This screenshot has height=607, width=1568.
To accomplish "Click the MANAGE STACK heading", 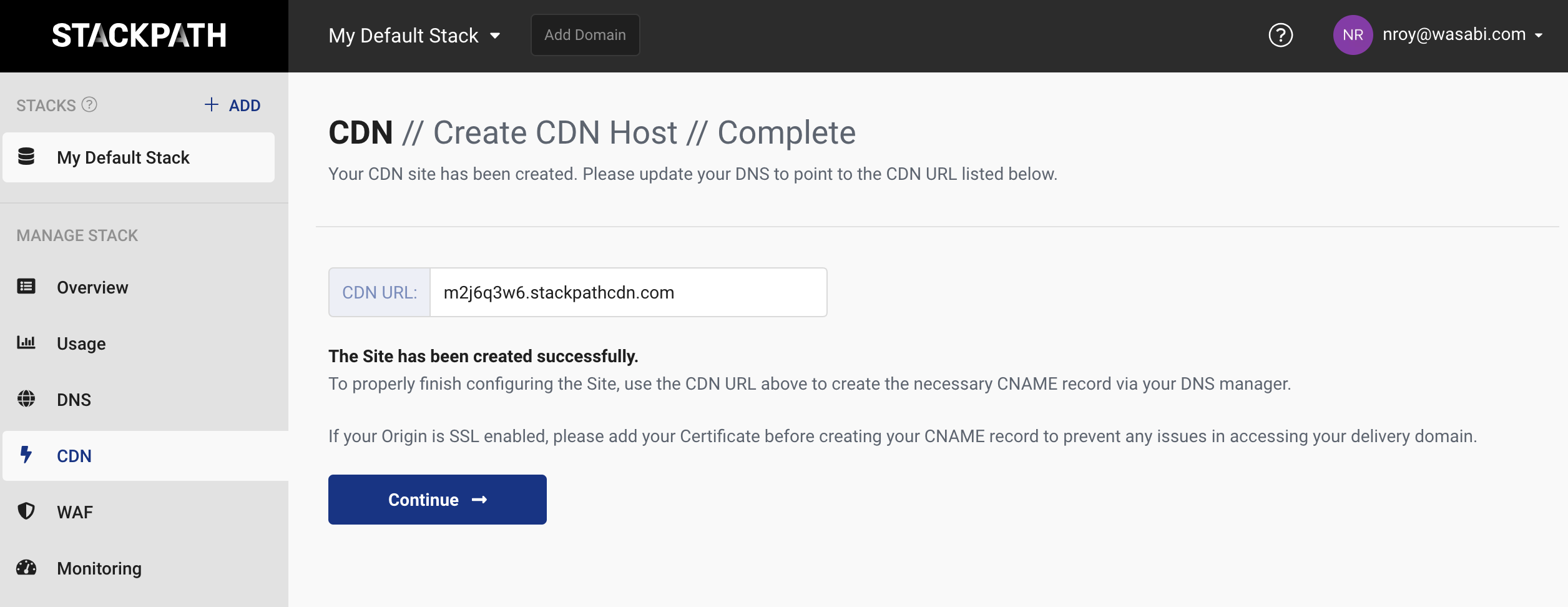I will [x=77, y=235].
